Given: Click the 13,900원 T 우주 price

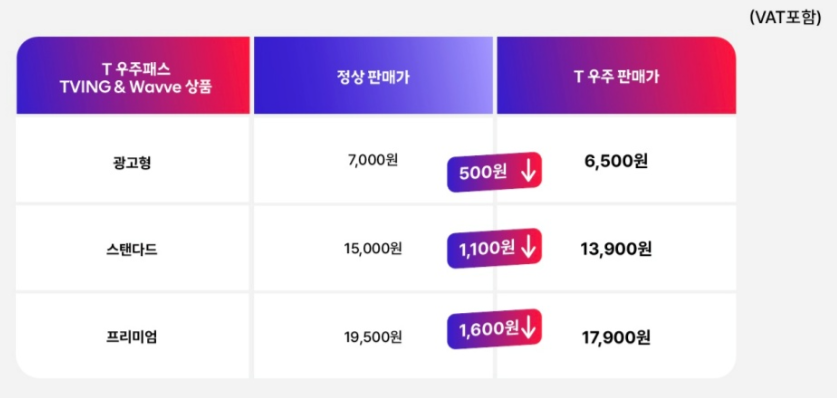Looking at the screenshot, I should click(616, 249).
